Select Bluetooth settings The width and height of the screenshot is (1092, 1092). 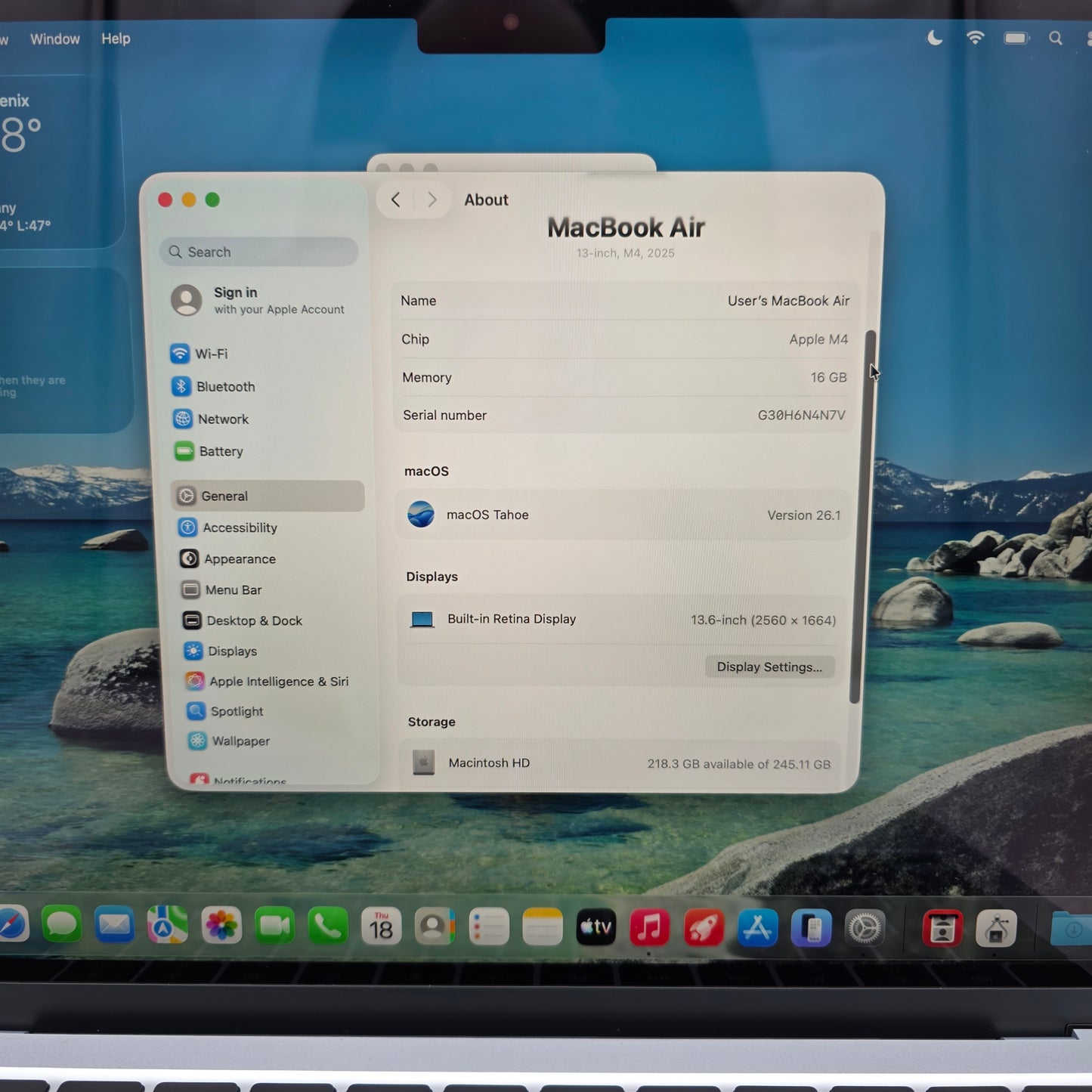click(x=225, y=386)
